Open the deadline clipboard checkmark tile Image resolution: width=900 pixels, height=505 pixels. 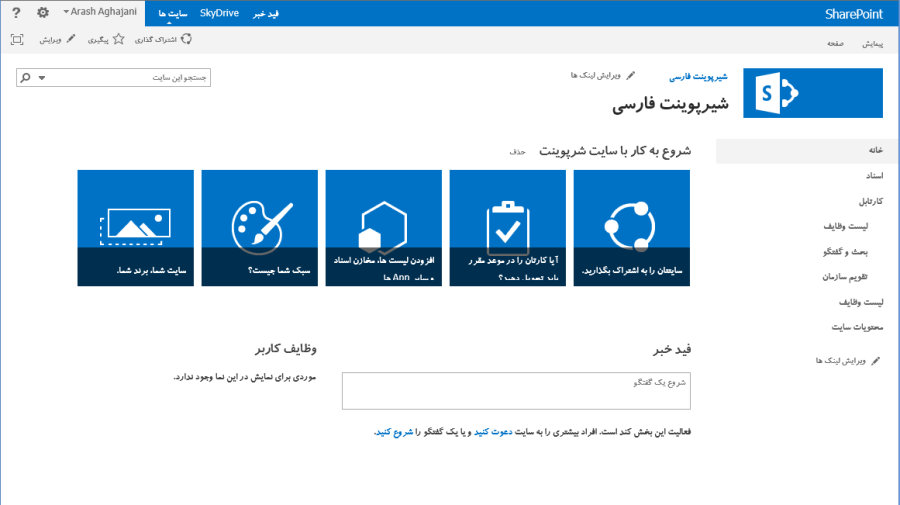pos(507,228)
